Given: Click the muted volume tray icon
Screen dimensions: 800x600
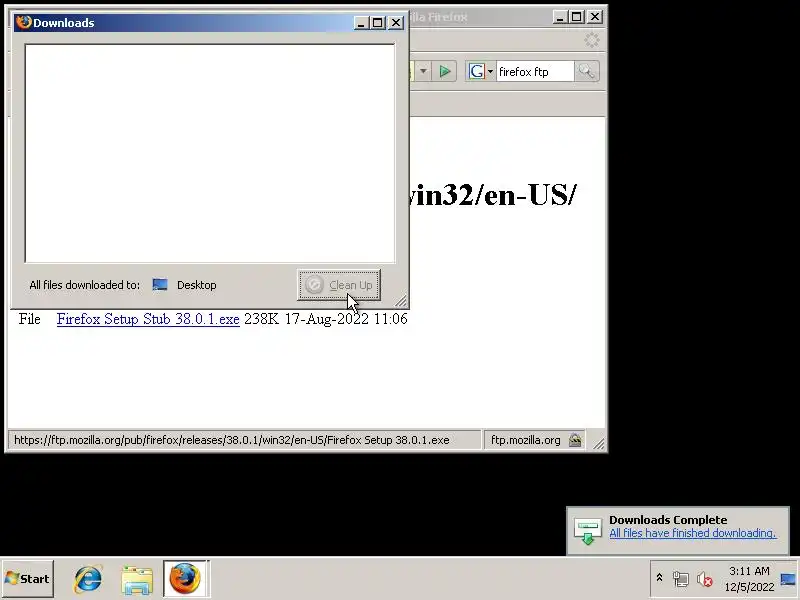Looking at the screenshot, I should (704, 579).
